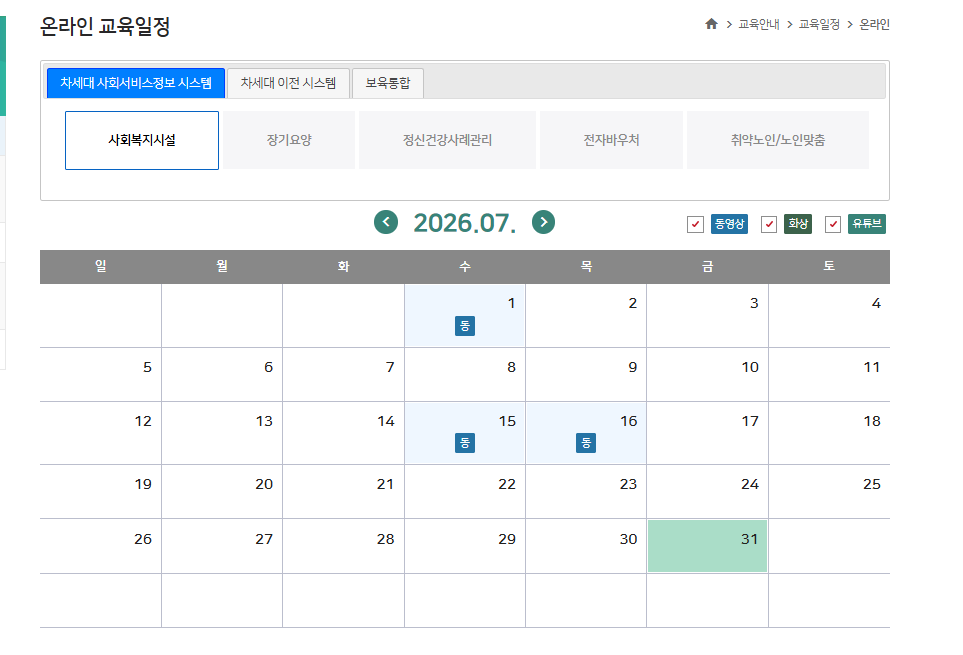This screenshot has height=655, width=963.
Task: Click the 동영상 filter label
Action: click(x=730, y=224)
